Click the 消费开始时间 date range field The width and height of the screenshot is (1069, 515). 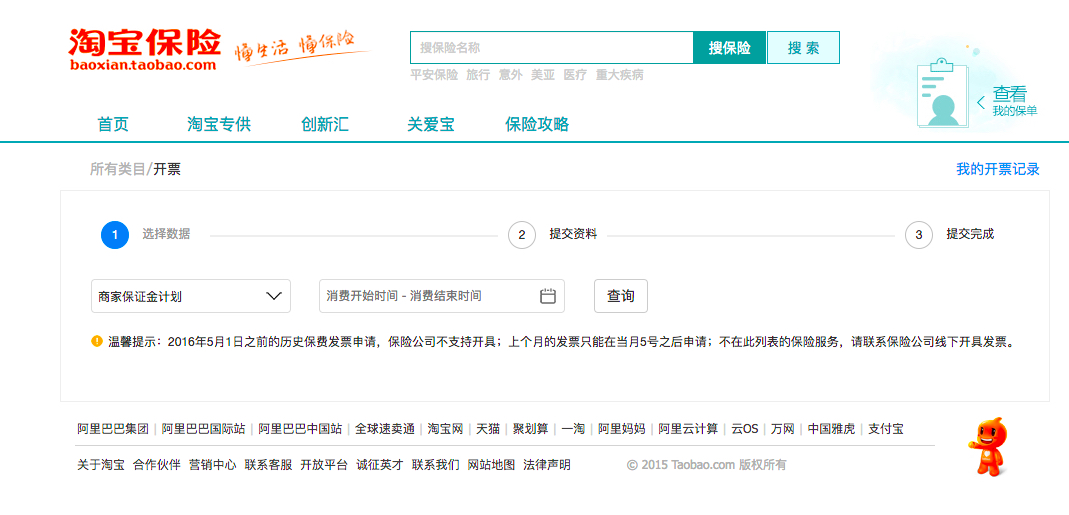pos(442,296)
